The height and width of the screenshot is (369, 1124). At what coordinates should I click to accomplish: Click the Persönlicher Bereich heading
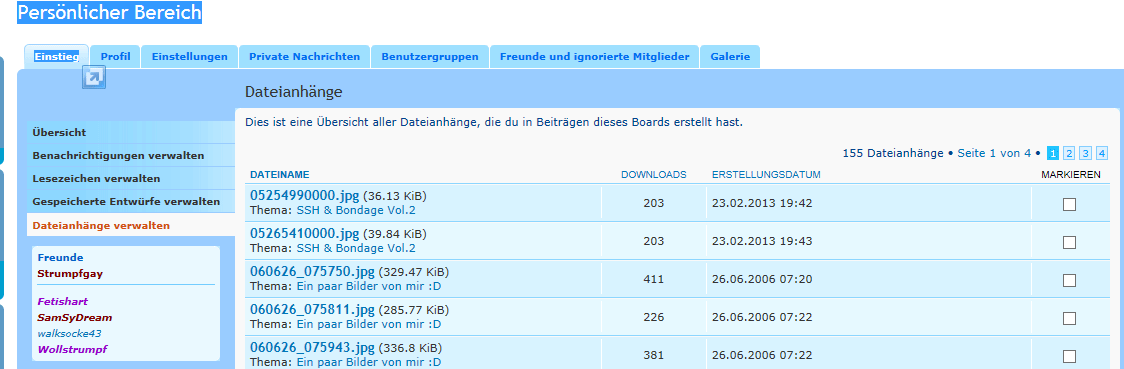pos(110,12)
